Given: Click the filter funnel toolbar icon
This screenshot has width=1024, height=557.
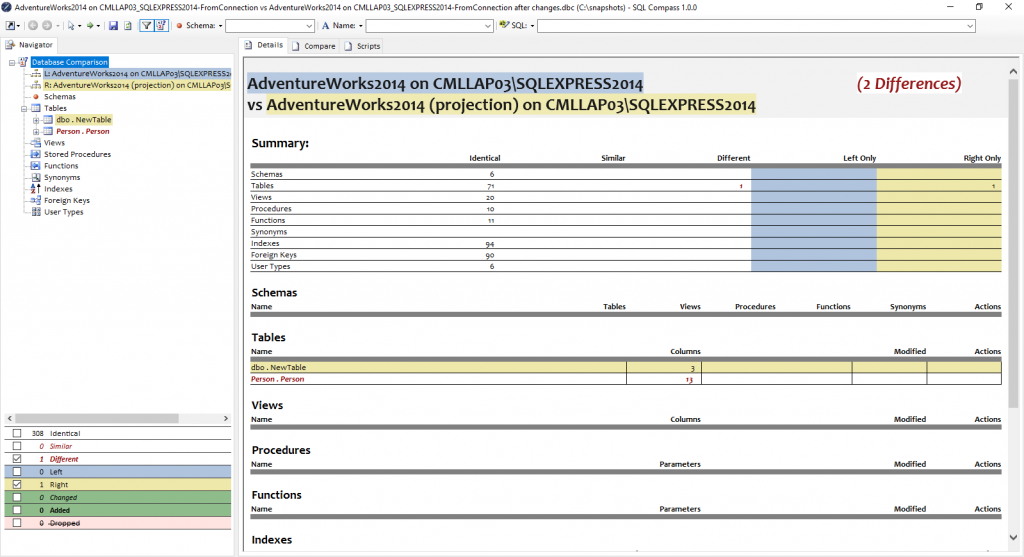Looking at the screenshot, I should (145, 25).
